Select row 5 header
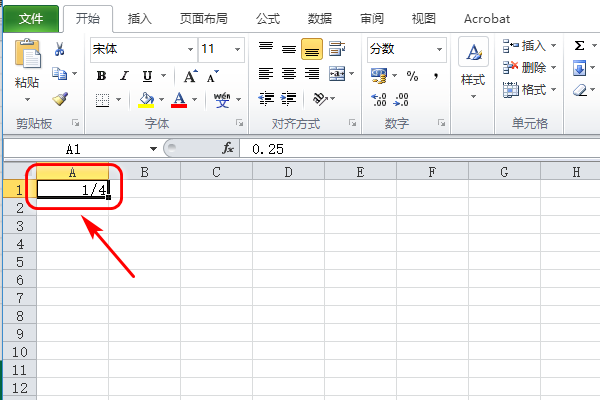The width and height of the screenshot is (600, 400). point(20,262)
